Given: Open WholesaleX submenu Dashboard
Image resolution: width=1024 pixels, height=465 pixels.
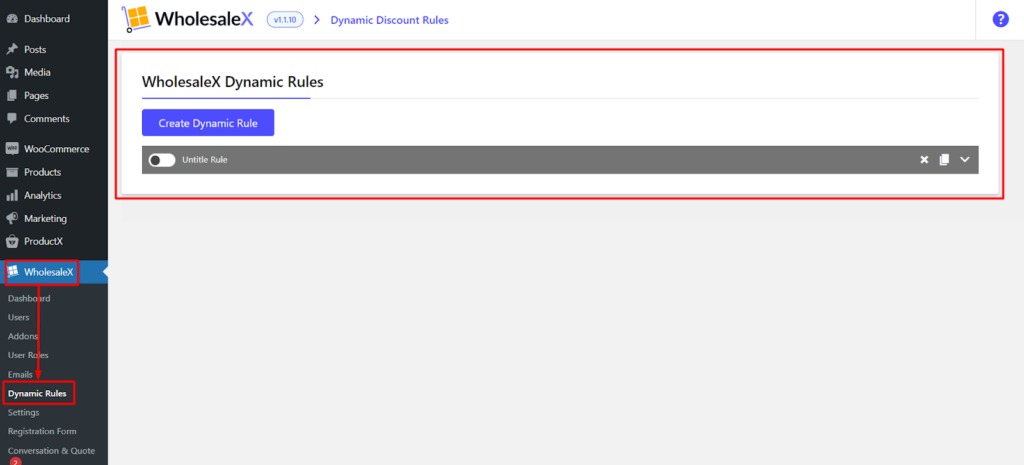Looking at the screenshot, I should coord(29,298).
